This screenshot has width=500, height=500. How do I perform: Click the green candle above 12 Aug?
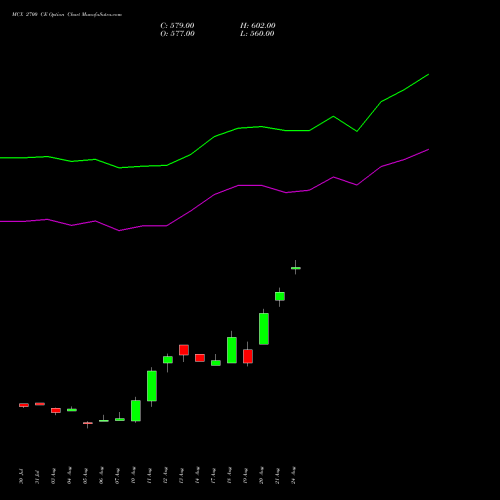(x=168, y=360)
